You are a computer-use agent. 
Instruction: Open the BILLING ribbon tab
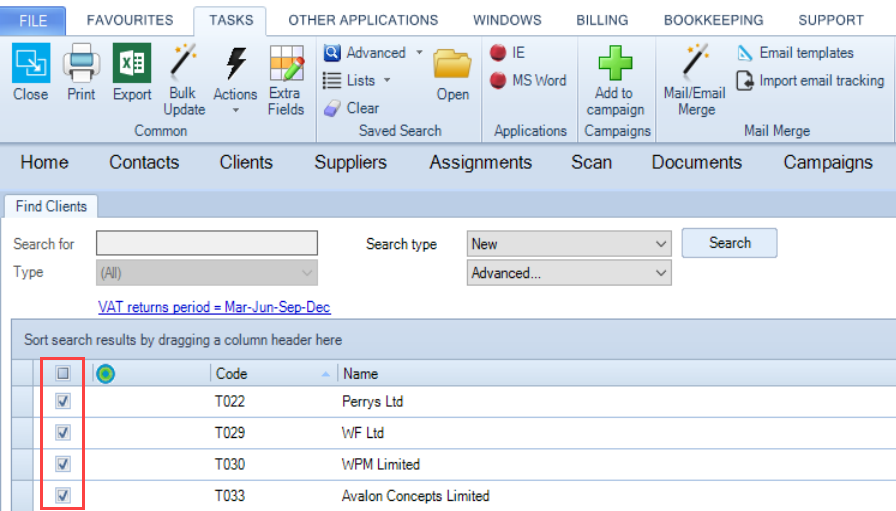click(602, 21)
